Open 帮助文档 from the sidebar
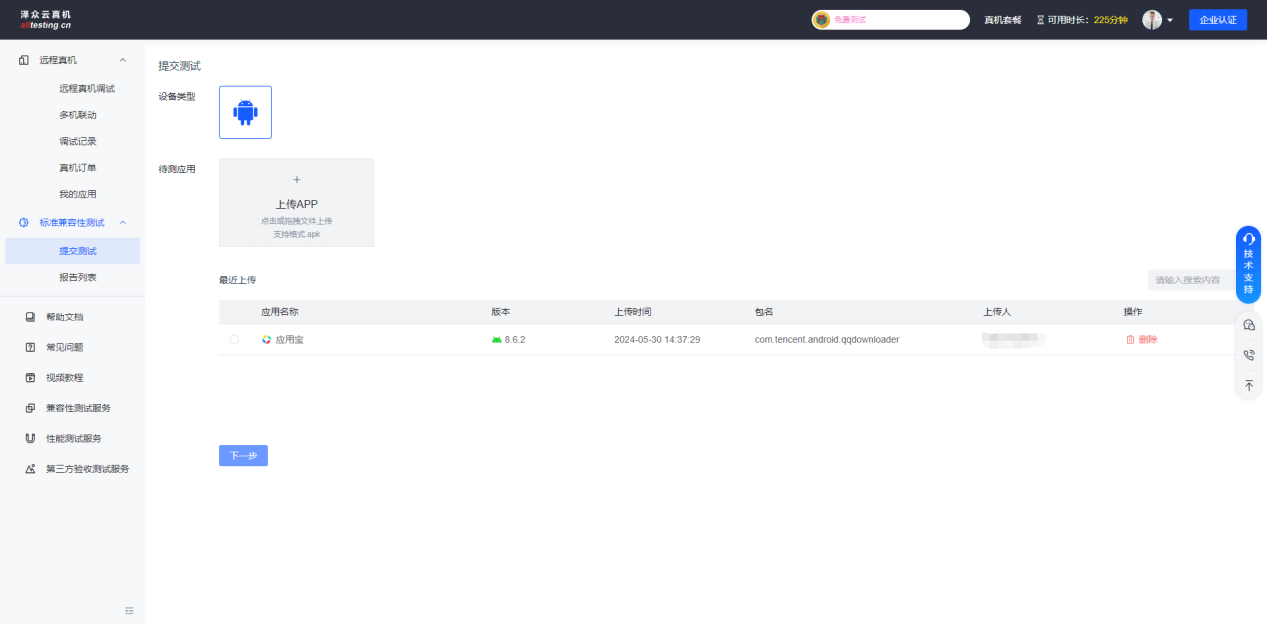1267x624 pixels. coord(65,317)
